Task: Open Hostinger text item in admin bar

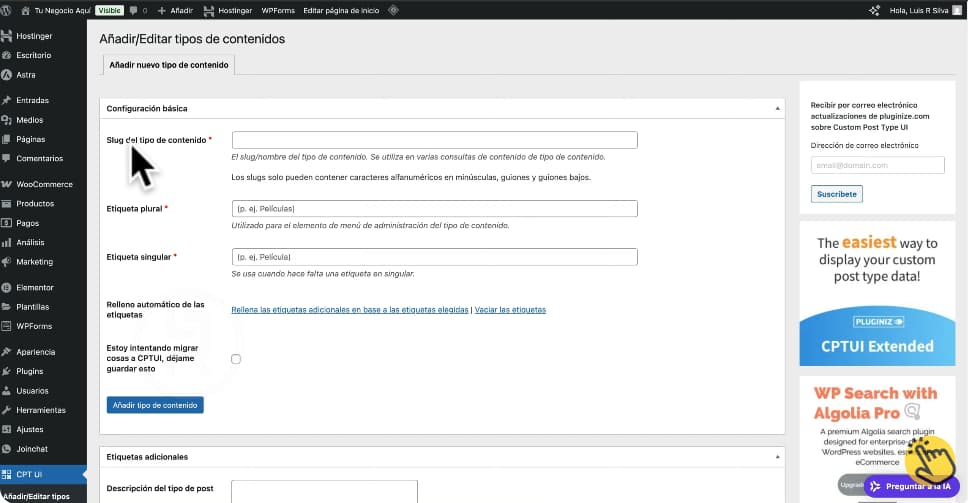Action: (235, 10)
